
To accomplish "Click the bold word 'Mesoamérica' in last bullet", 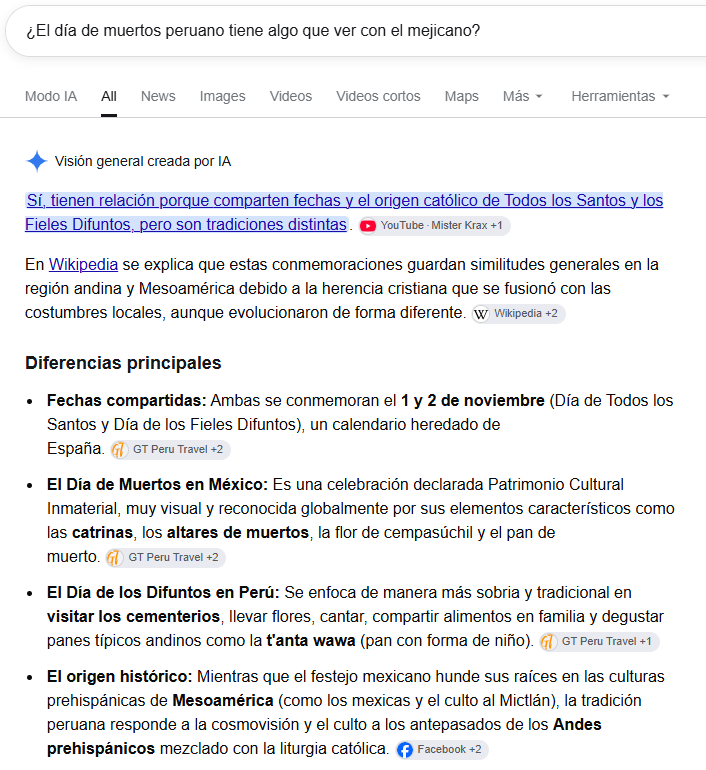I will pyautogui.click(x=223, y=701).
